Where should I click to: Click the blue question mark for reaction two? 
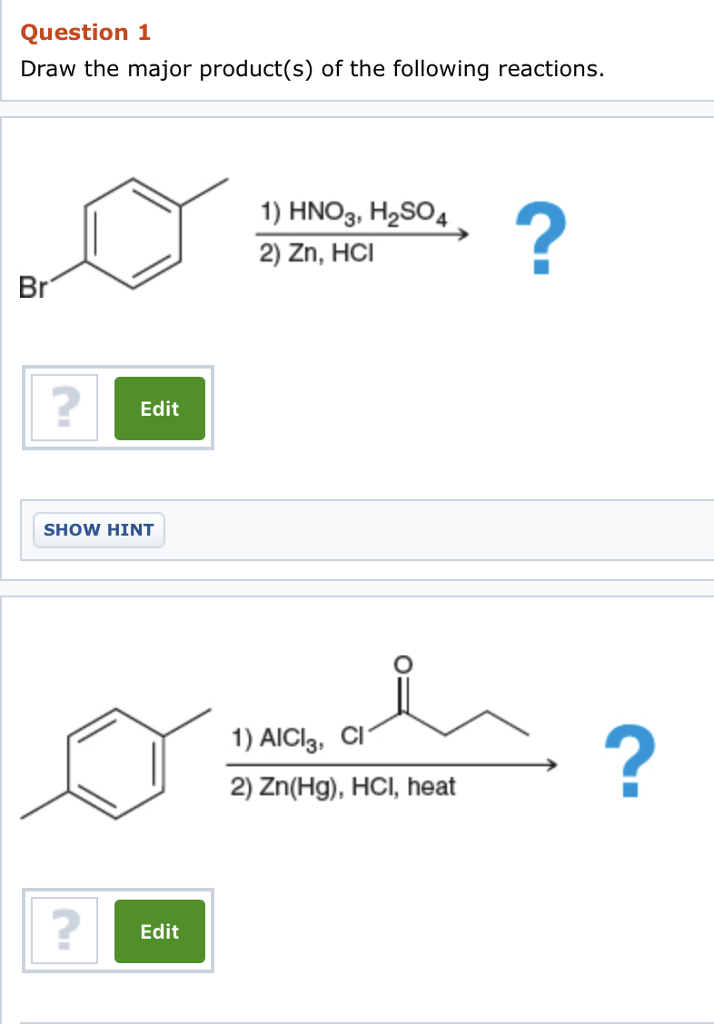coord(630,760)
